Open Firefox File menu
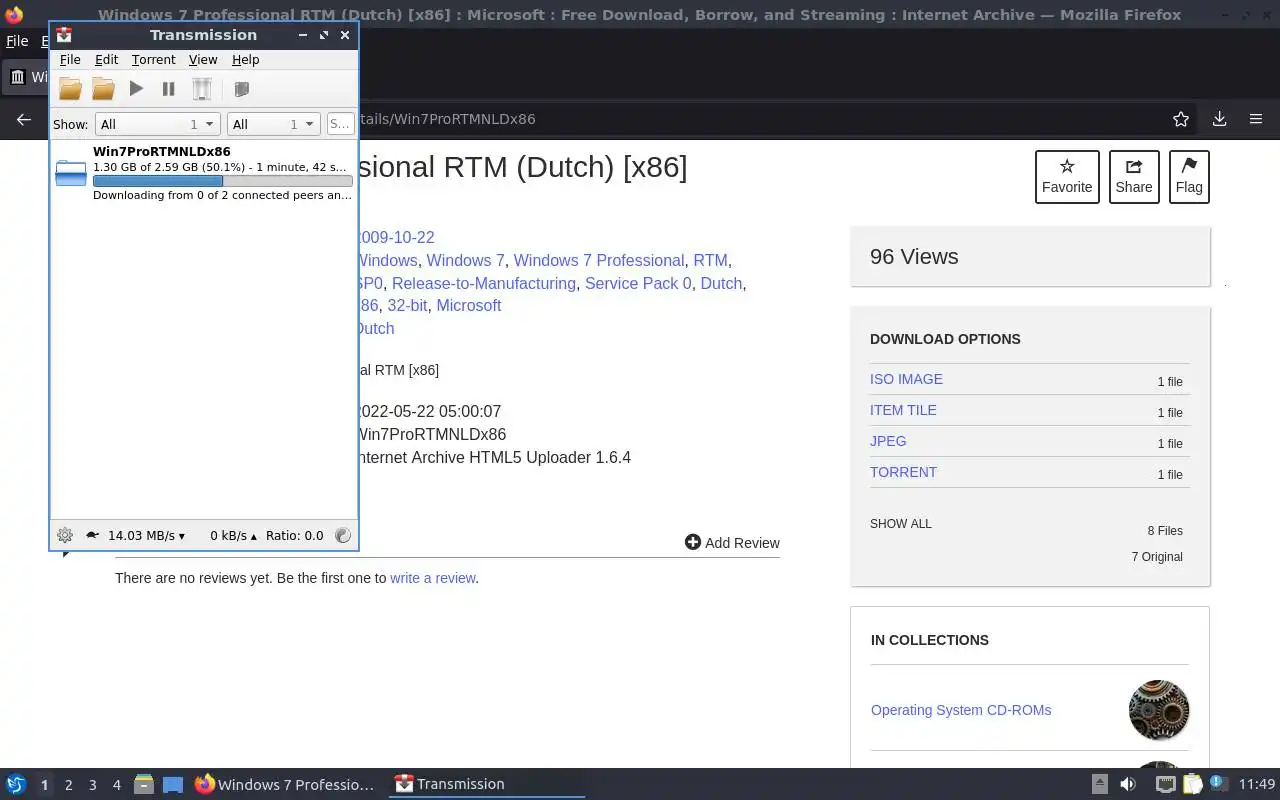Screen dimensions: 1280x800 pos(17,41)
